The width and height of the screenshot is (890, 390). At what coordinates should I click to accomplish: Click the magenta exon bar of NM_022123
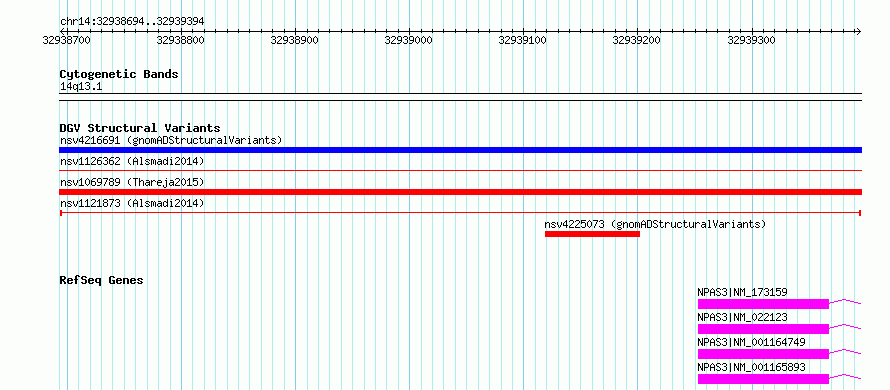tap(763, 329)
